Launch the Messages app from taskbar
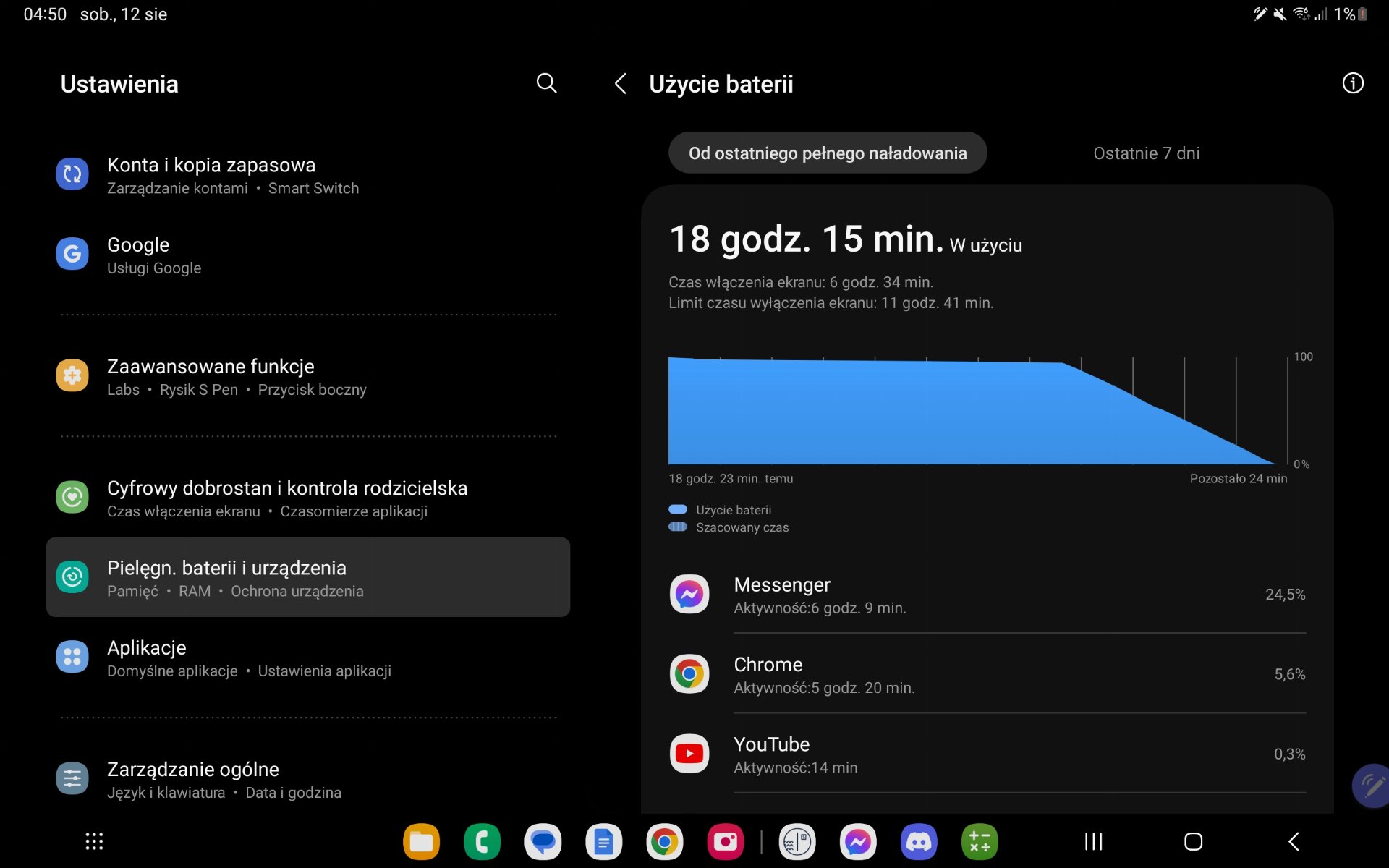The image size is (1389, 868). 543,842
